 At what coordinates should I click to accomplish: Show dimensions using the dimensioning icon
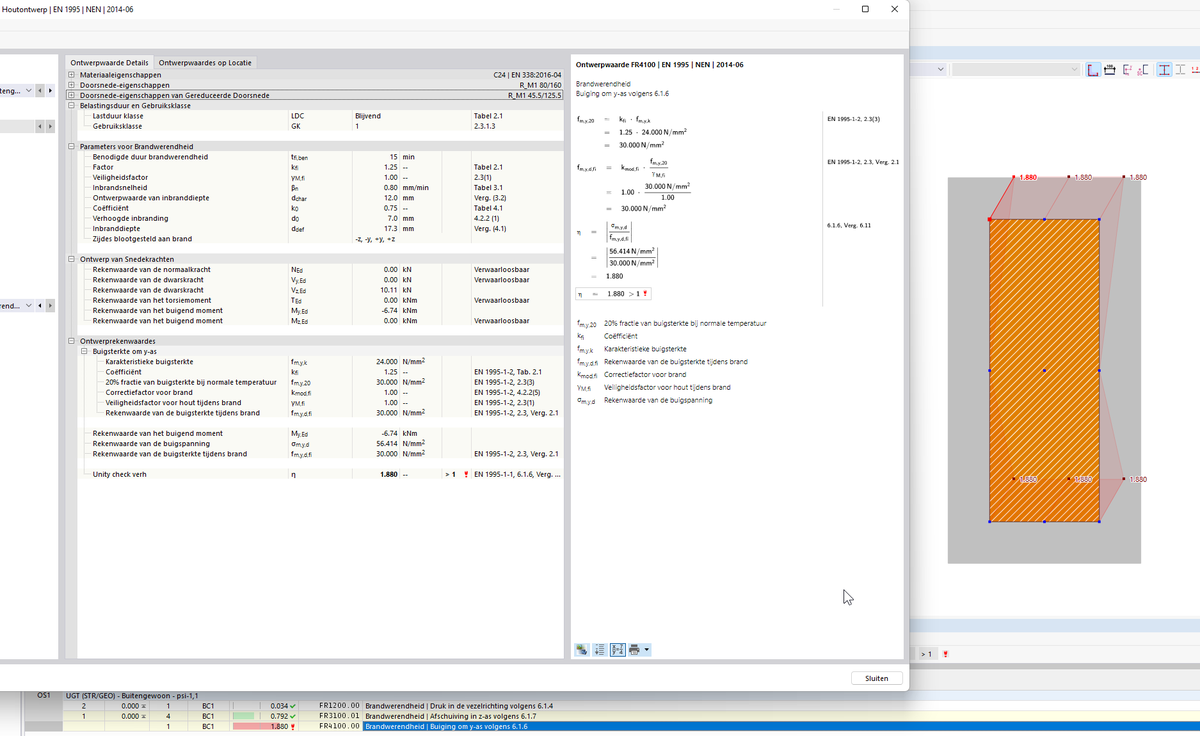point(1110,70)
